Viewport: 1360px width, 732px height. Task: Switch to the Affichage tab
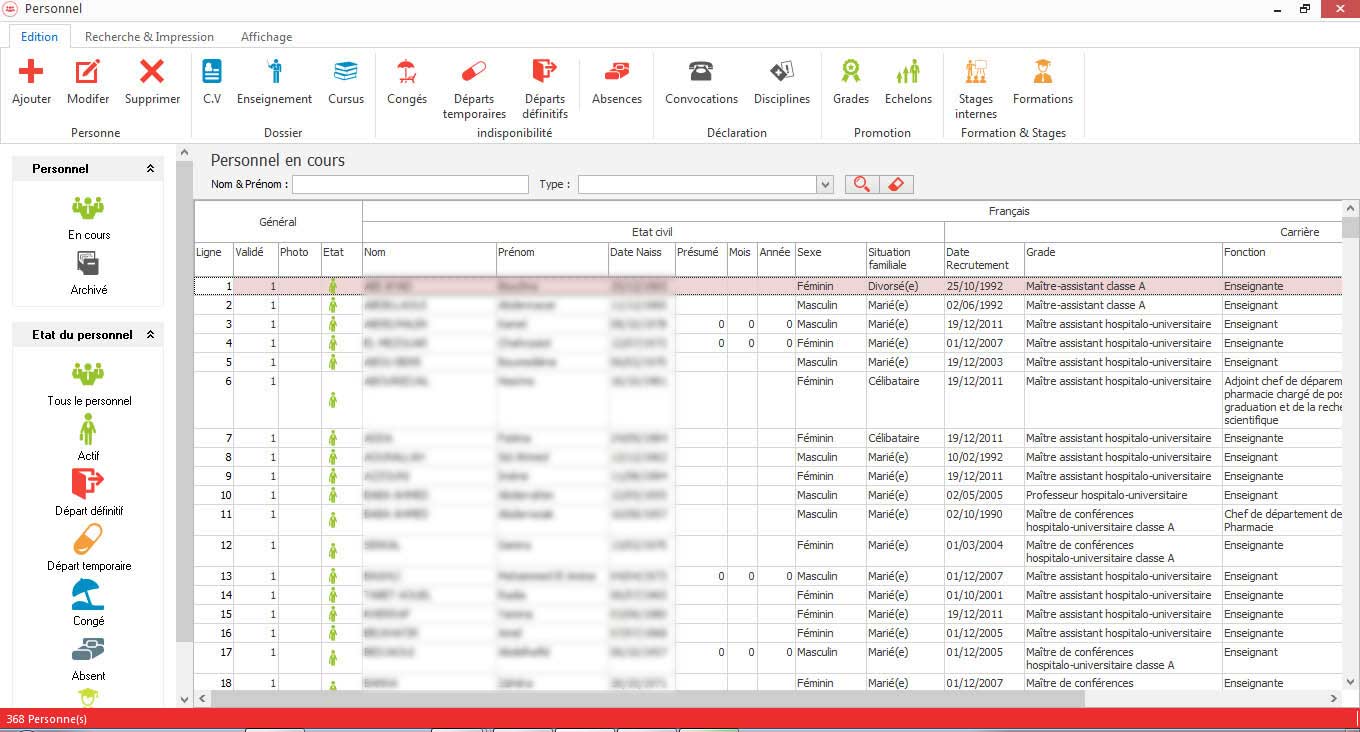click(266, 37)
